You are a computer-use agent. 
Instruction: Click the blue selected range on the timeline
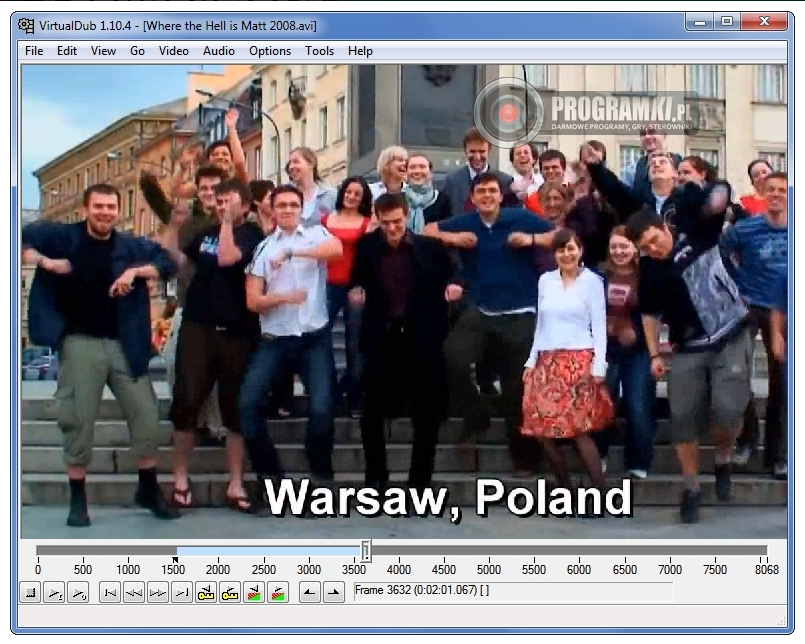(x=269, y=551)
